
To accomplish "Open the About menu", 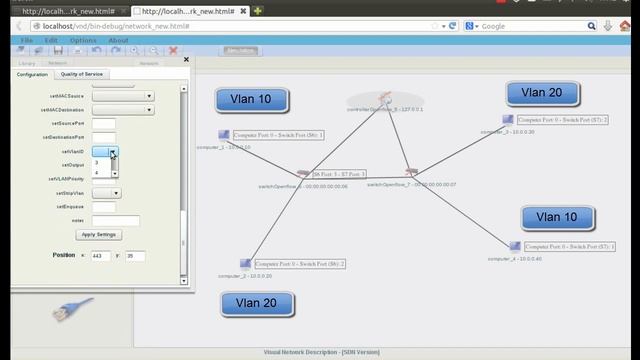I will coord(118,40).
